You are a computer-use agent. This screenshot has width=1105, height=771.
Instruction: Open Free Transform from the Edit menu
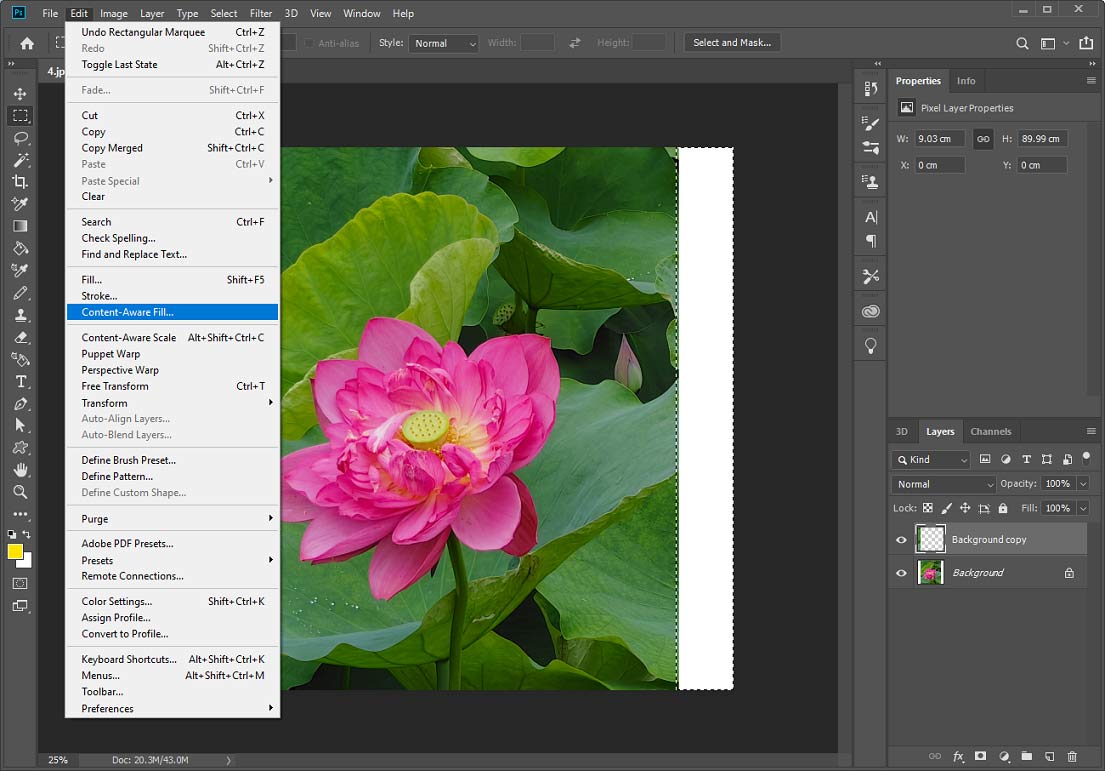point(115,386)
